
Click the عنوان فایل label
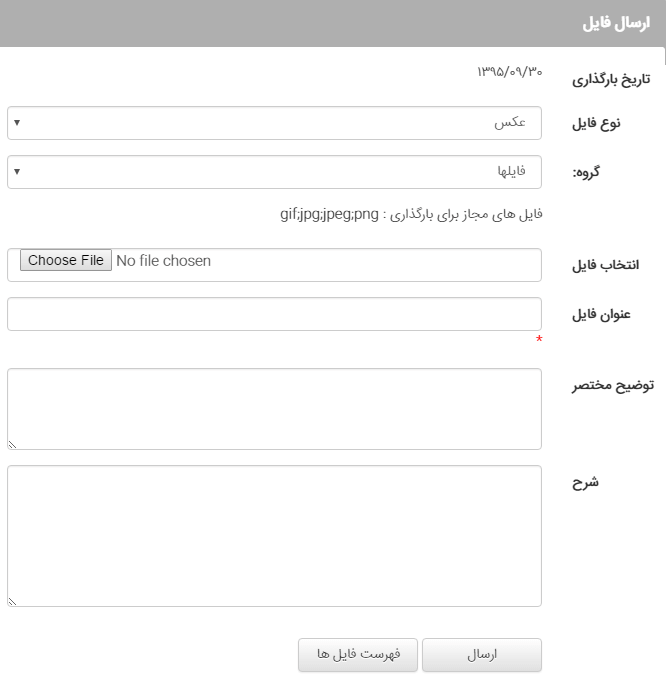pos(599,314)
